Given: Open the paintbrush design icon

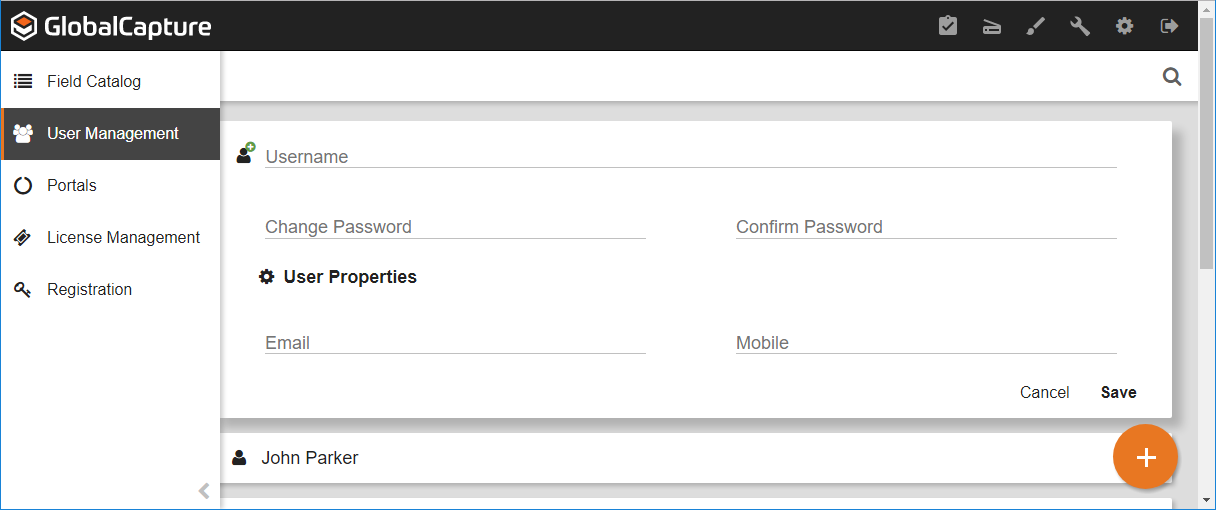Looking at the screenshot, I should pyautogui.click(x=1036, y=26).
